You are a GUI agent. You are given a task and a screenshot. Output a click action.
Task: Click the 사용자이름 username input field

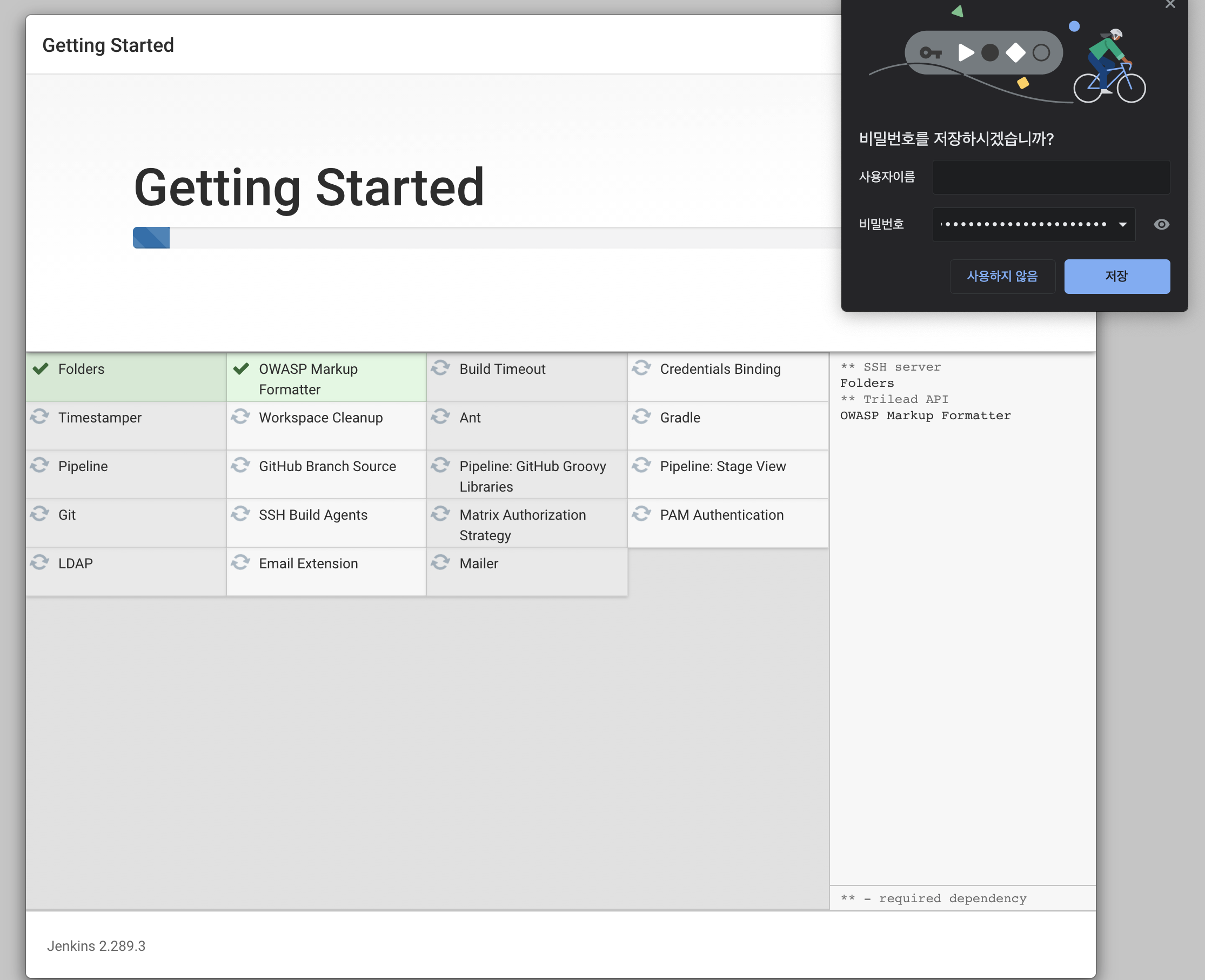point(1050,177)
